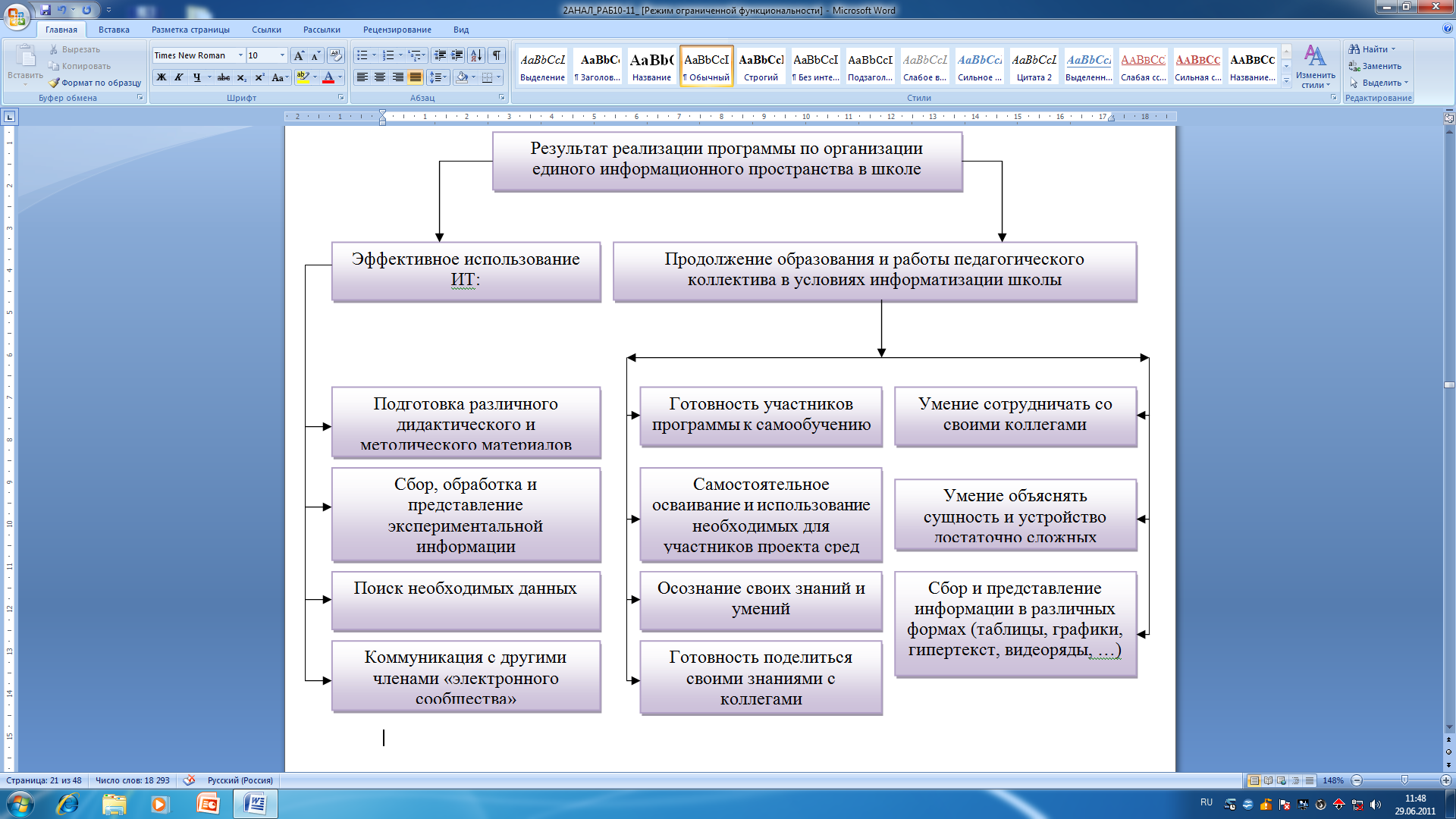Decrease paragraph indent
1456x819 pixels.
point(440,55)
